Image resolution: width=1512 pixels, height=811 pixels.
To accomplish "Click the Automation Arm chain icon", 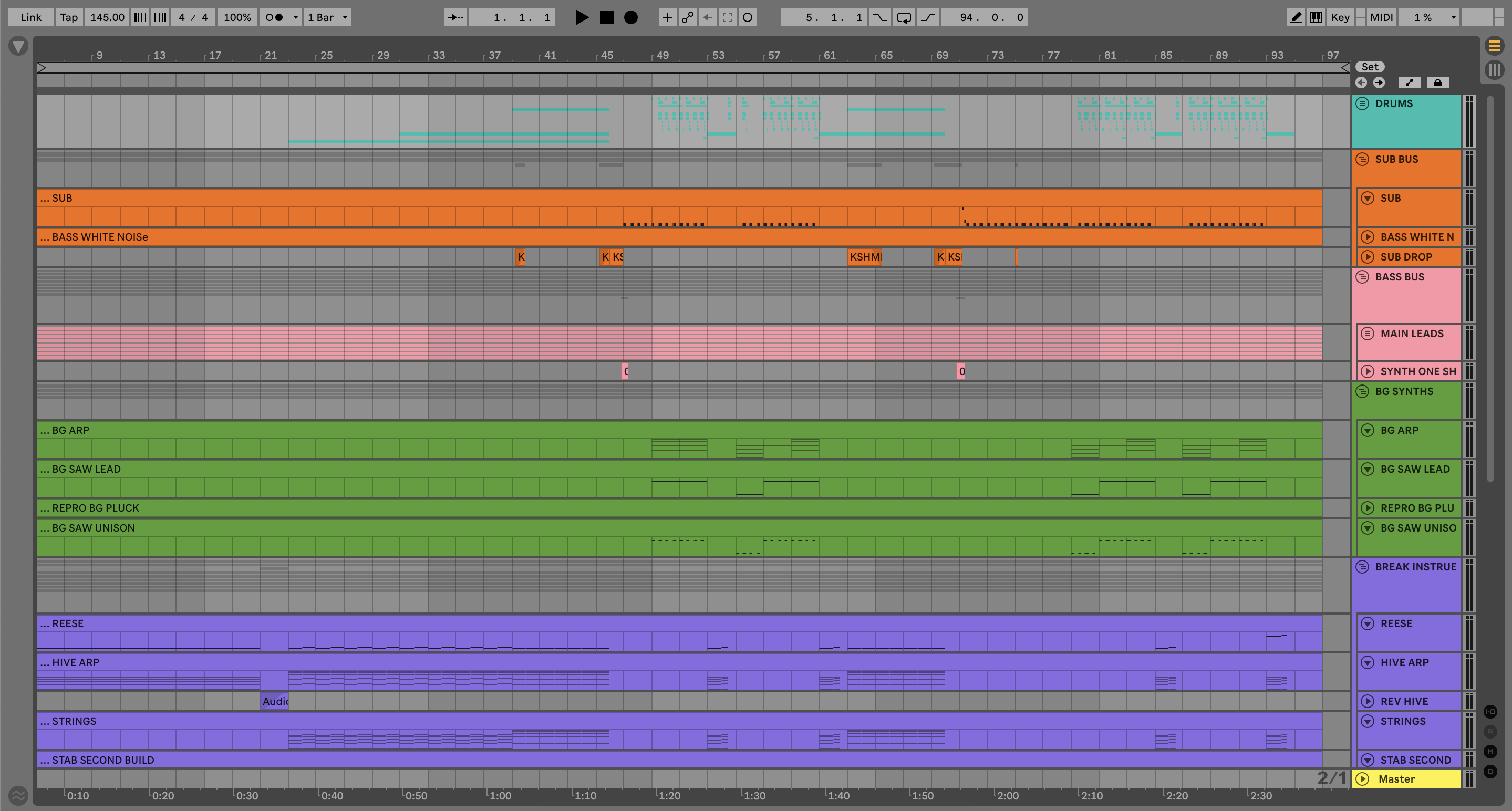I will click(687, 17).
